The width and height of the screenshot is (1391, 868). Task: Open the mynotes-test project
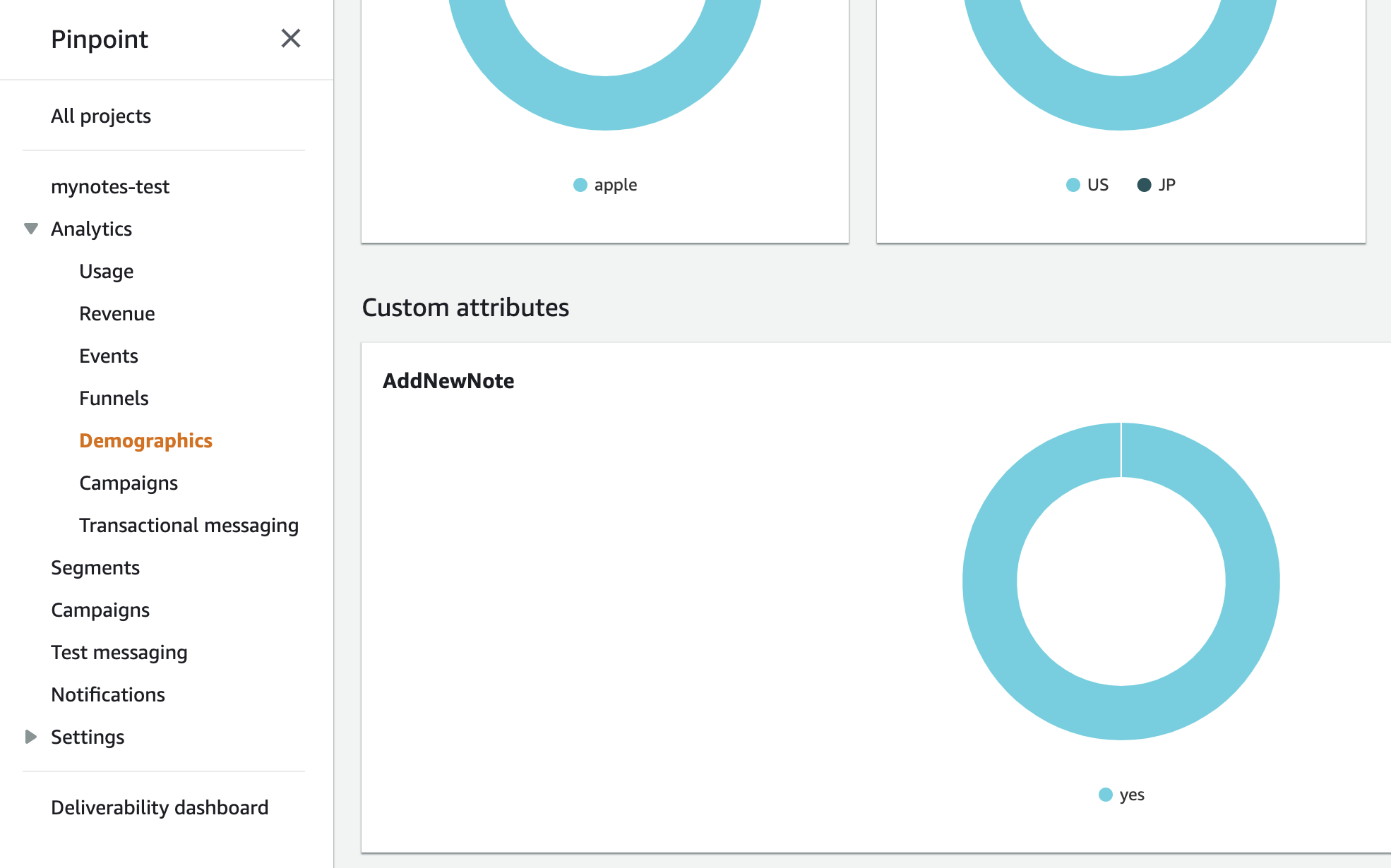point(110,186)
